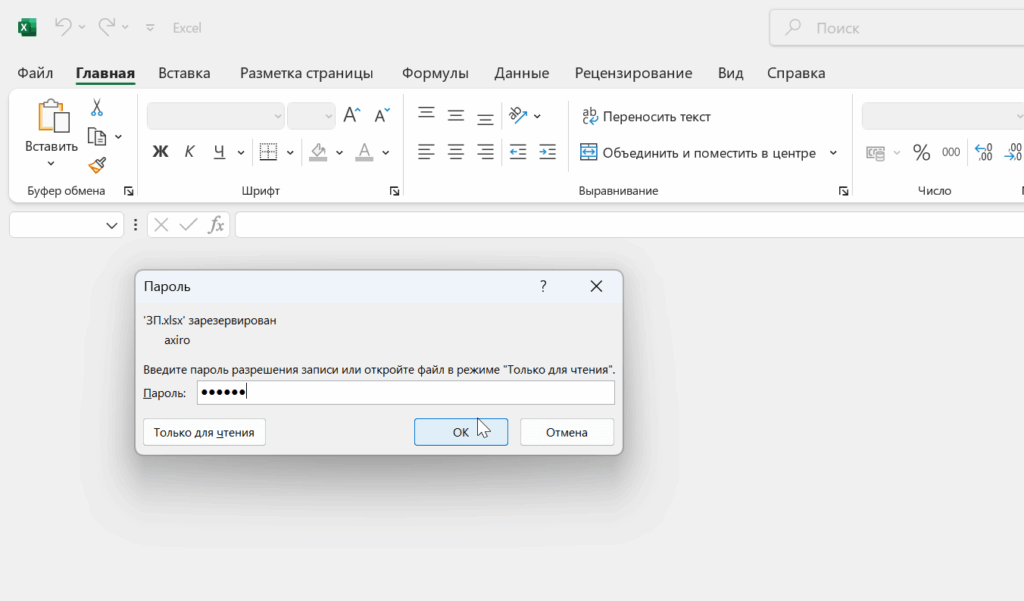Toggle underline Ч formatting
This screenshot has height=601, width=1024.
point(219,152)
